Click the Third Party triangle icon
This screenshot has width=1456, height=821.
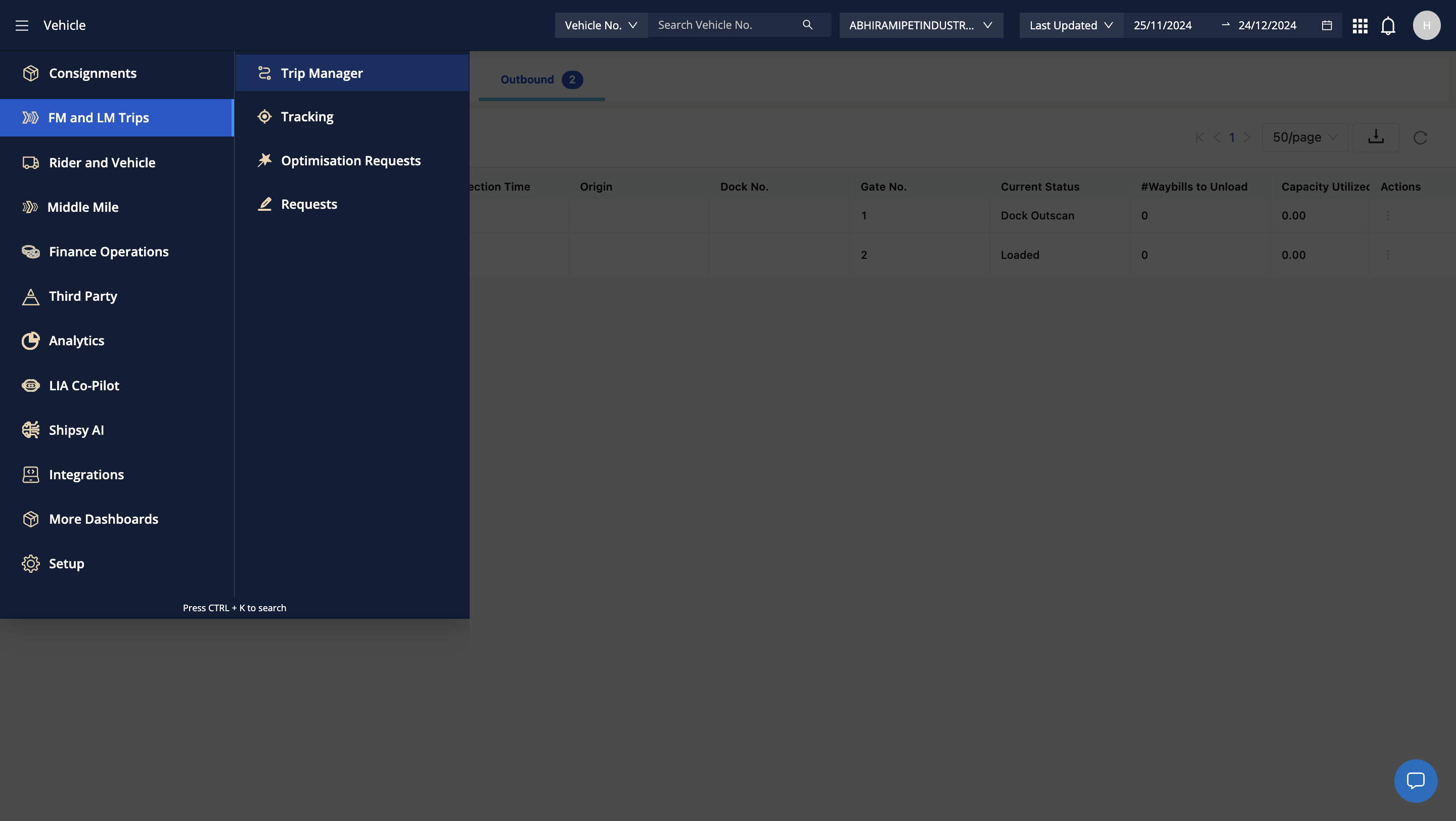pos(30,297)
